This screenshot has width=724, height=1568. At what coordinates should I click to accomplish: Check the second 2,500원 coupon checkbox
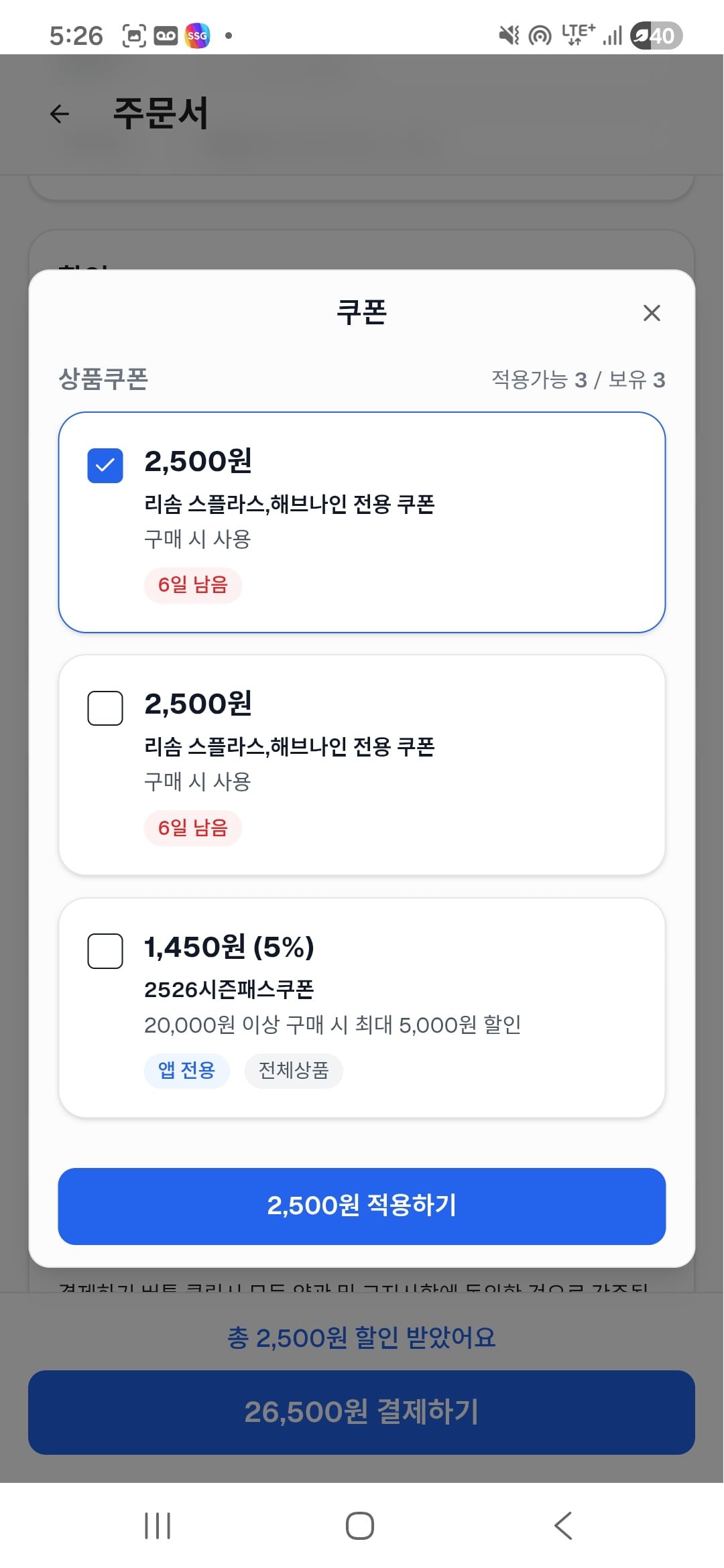point(105,708)
